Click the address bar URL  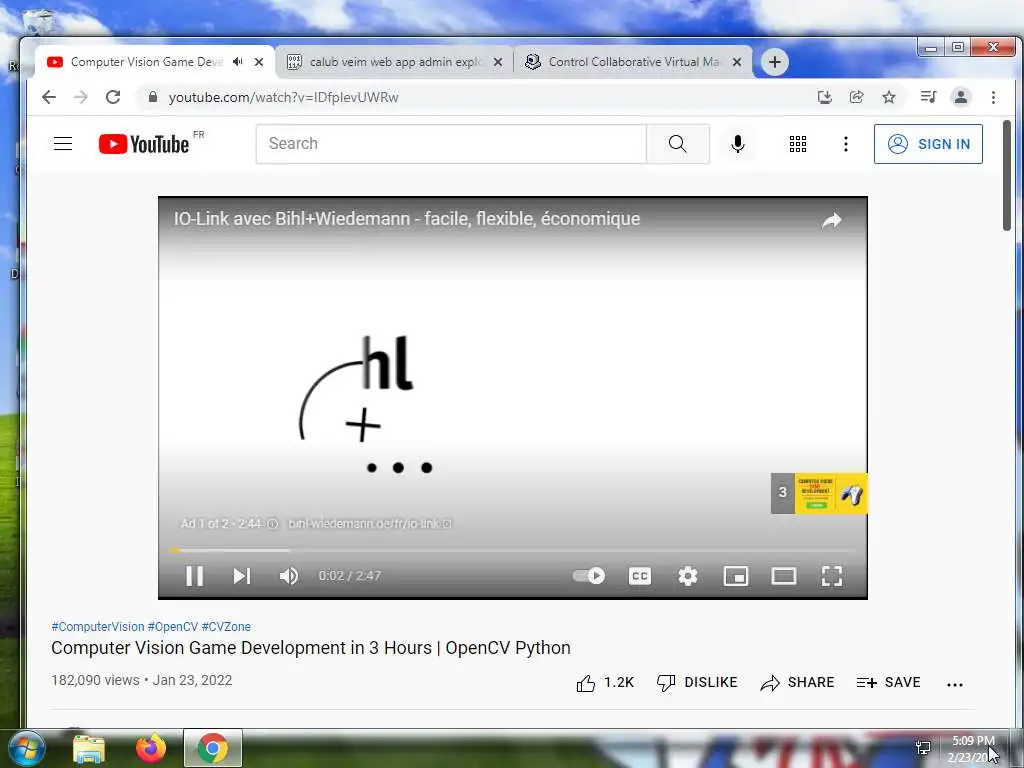point(283,97)
